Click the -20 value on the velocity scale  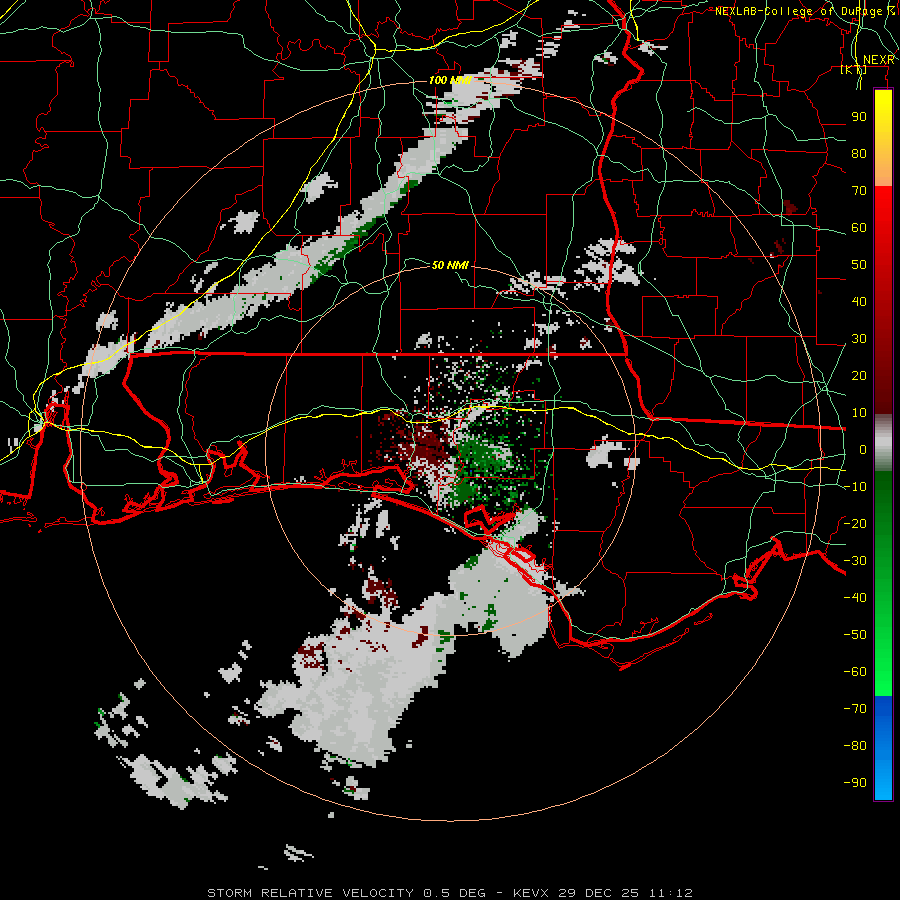855,523
